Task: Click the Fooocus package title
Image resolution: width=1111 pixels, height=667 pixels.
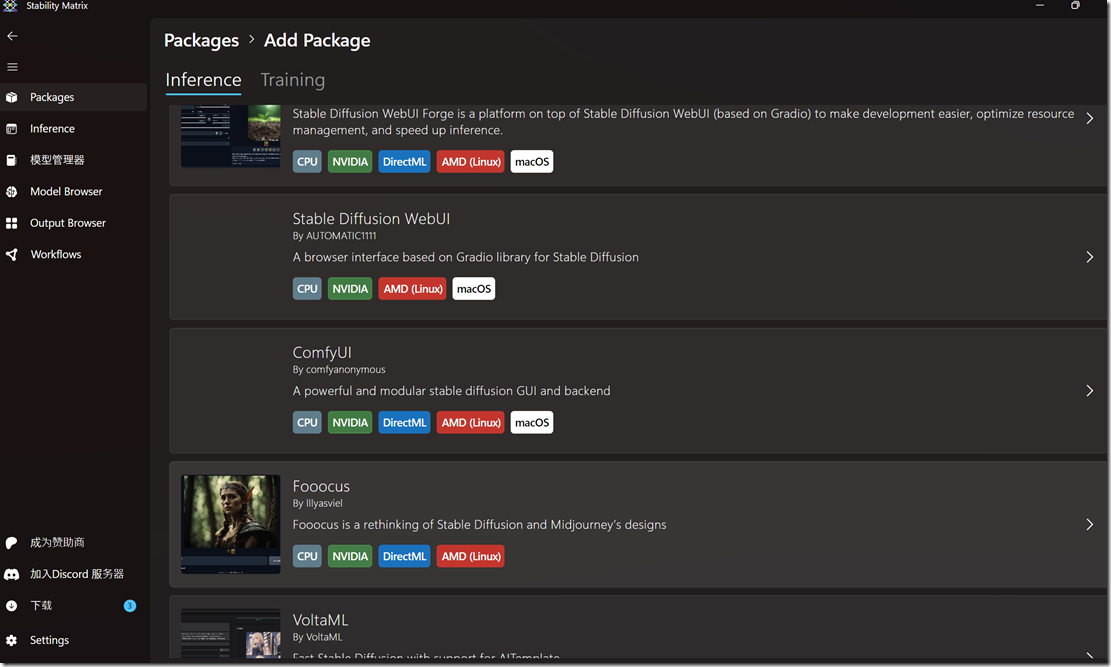Action: (321, 486)
